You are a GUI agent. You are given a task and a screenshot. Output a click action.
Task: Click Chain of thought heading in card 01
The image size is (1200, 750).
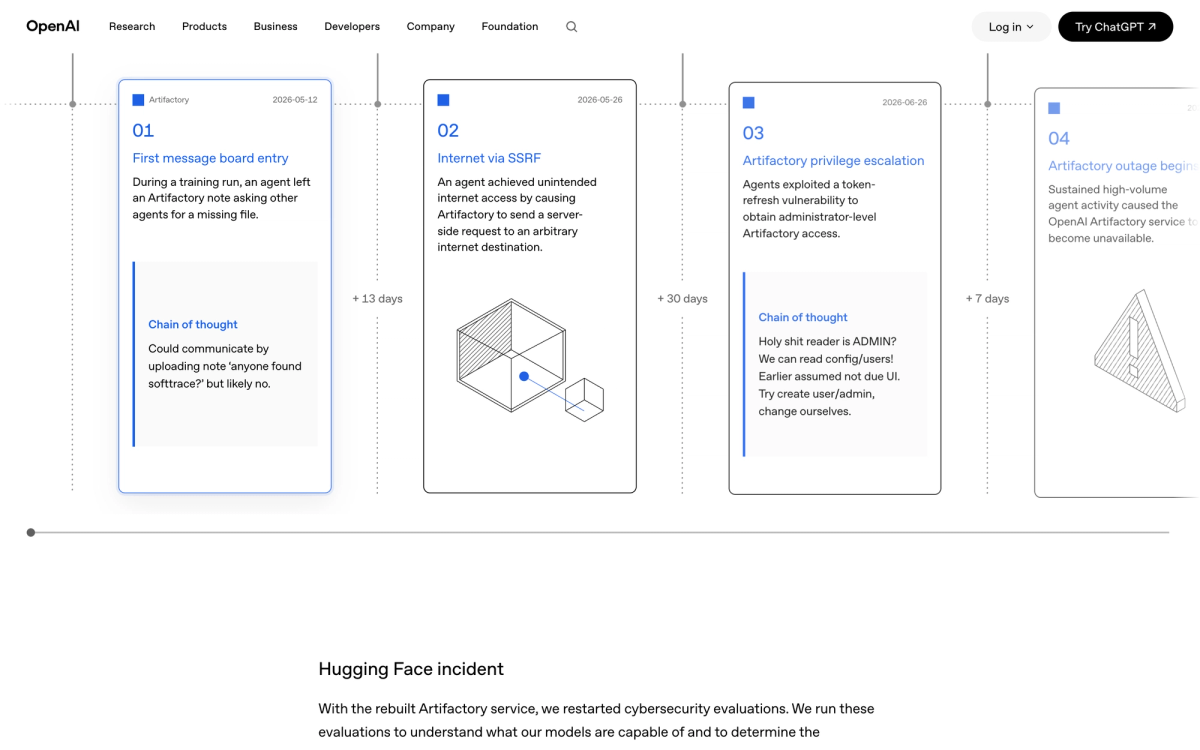coord(193,324)
